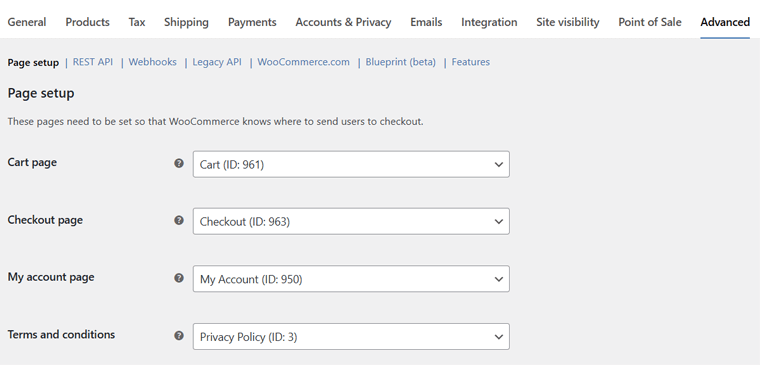Click the 'These pages need to be set' description

[215, 122]
